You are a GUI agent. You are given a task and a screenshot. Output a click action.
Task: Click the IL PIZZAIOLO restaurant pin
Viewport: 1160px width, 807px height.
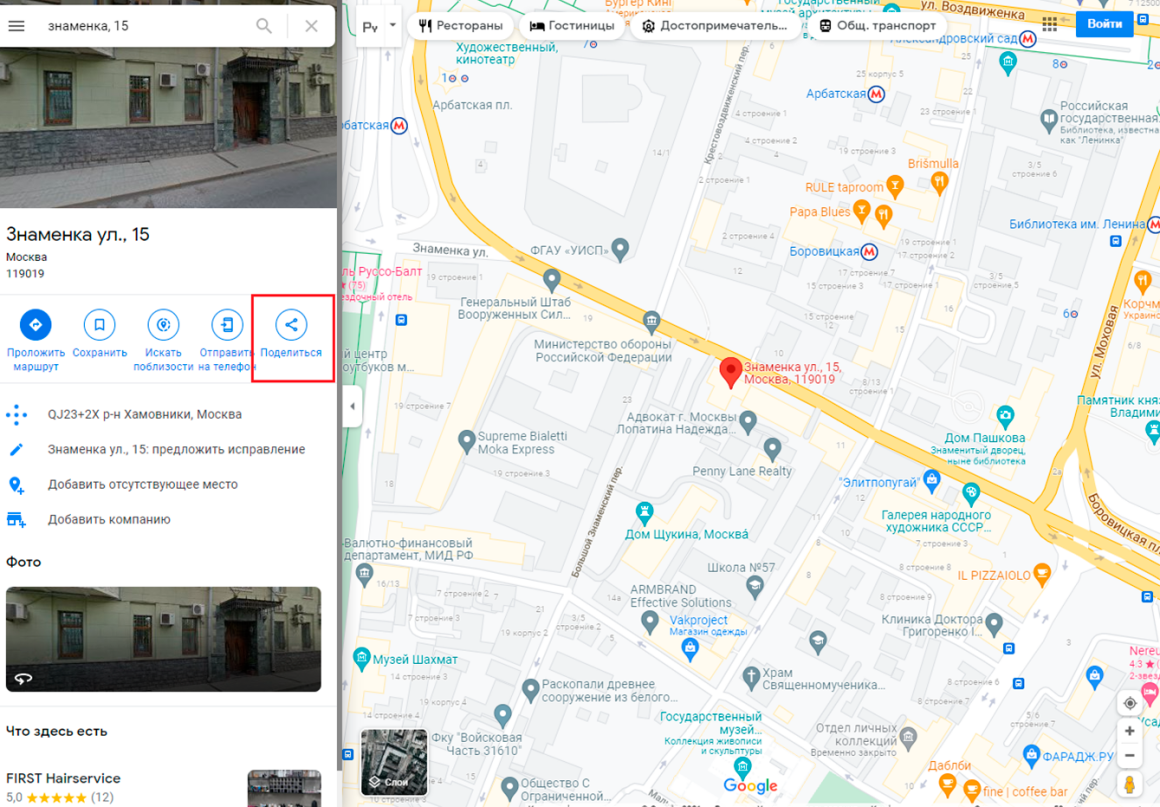tap(1042, 573)
